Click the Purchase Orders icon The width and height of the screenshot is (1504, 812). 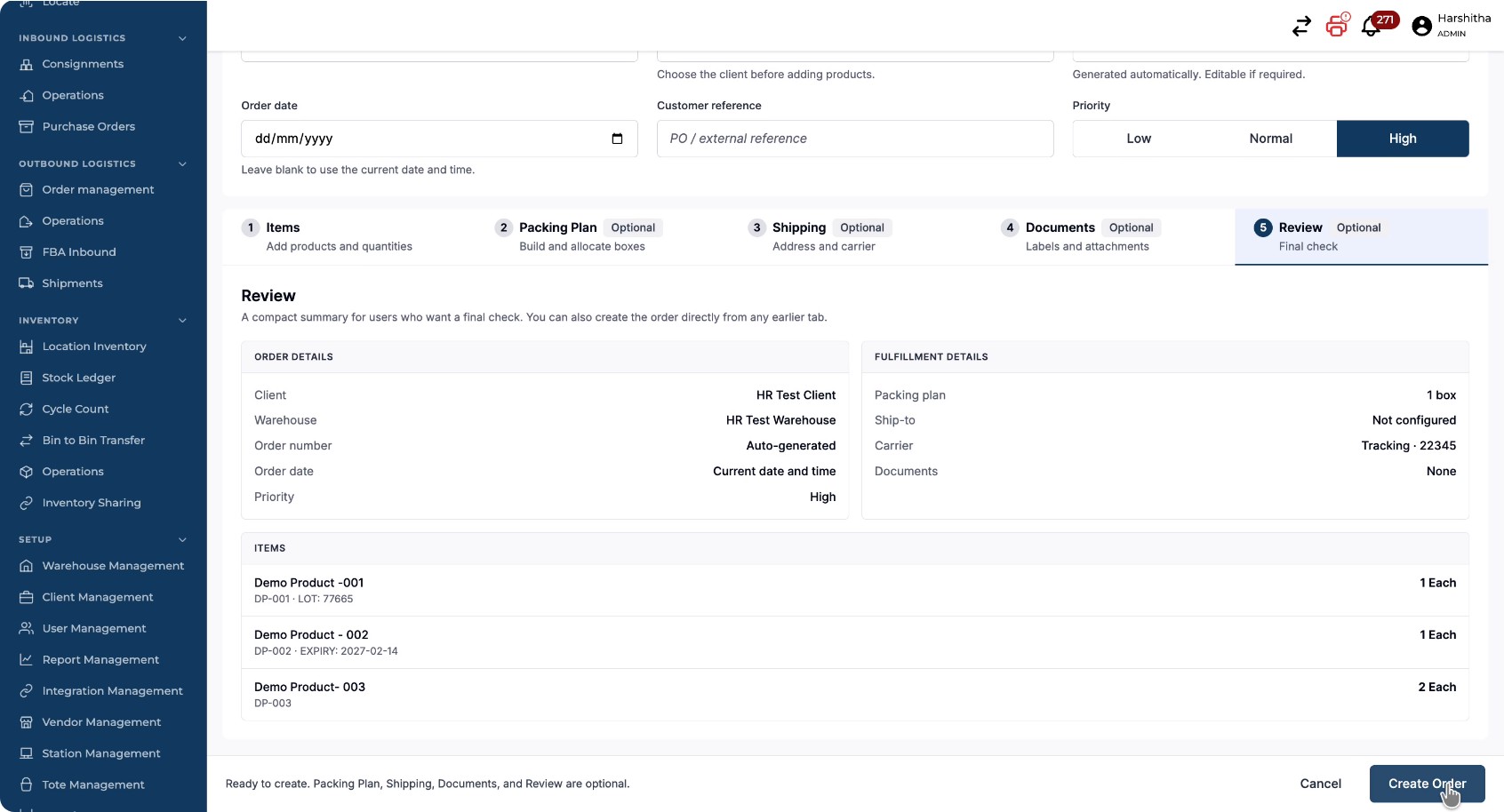coord(27,126)
